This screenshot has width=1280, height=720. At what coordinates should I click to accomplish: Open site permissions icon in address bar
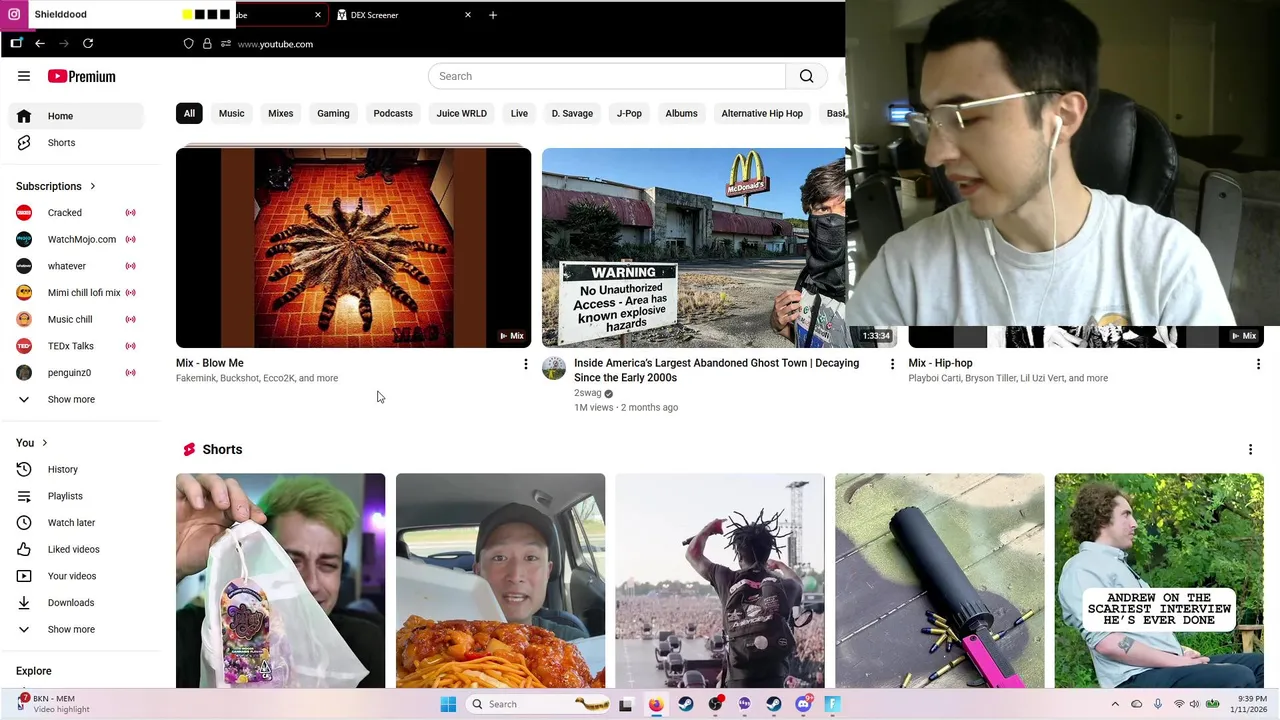225,44
